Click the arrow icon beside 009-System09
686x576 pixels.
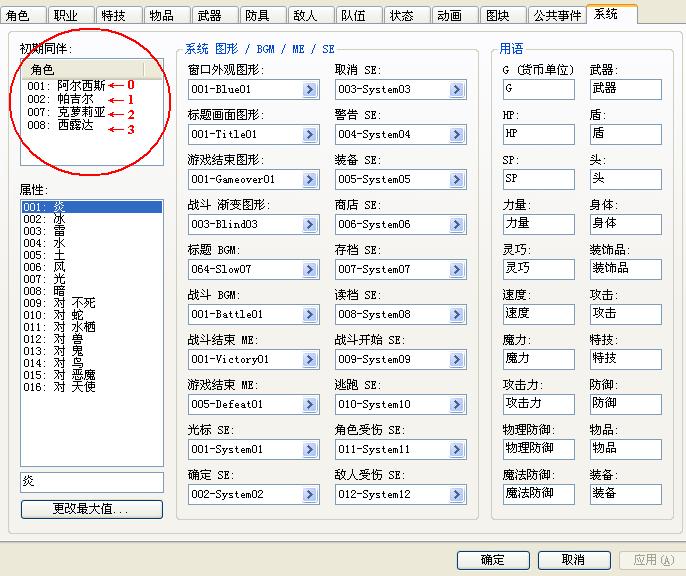(x=457, y=360)
